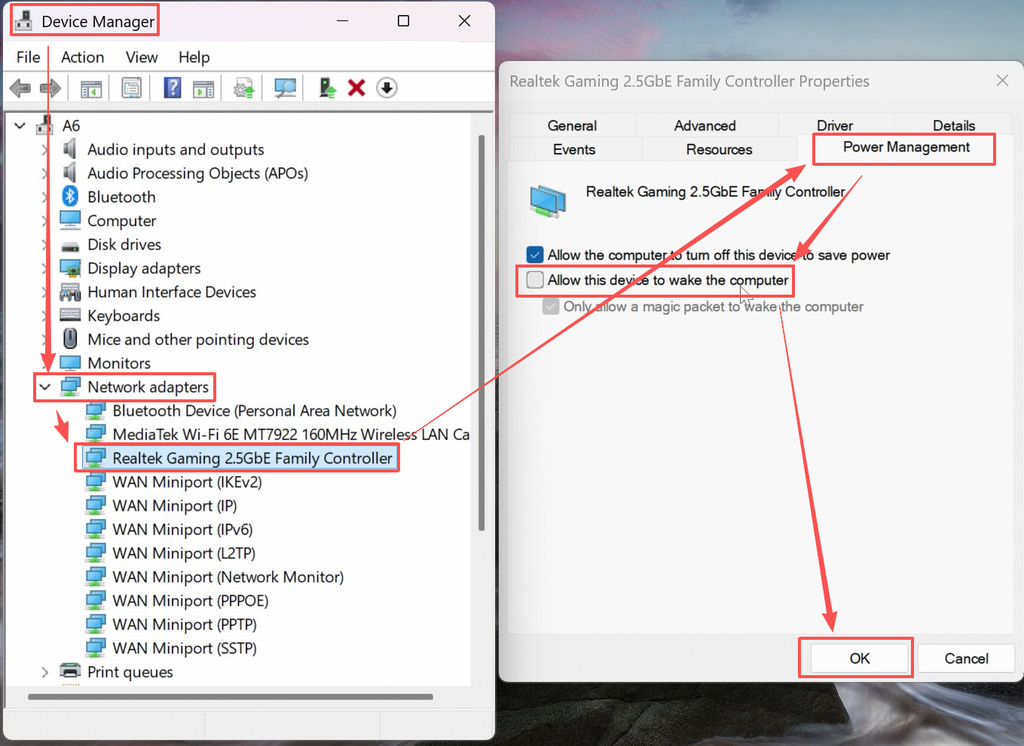Switch to the Events tab
Viewport: 1024px width, 746px height.
(574, 150)
